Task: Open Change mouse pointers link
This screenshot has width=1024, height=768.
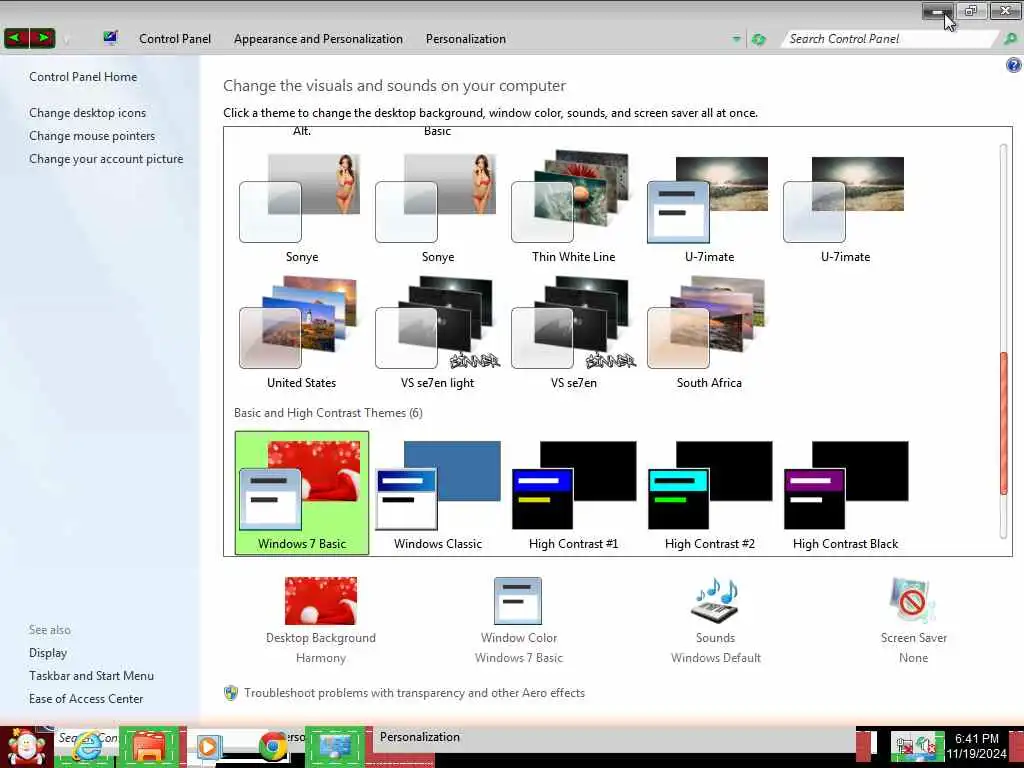Action: tap(92, 136)
